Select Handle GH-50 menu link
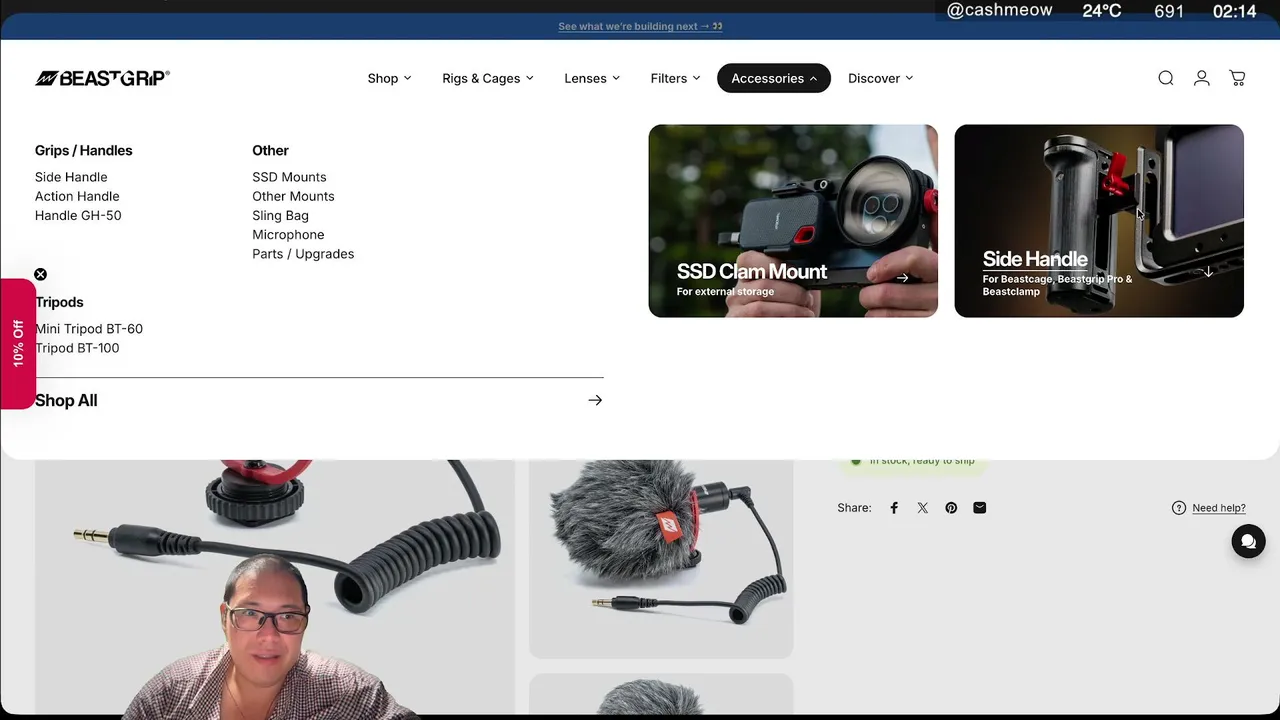1280x720 pixels. coord(78,215)
